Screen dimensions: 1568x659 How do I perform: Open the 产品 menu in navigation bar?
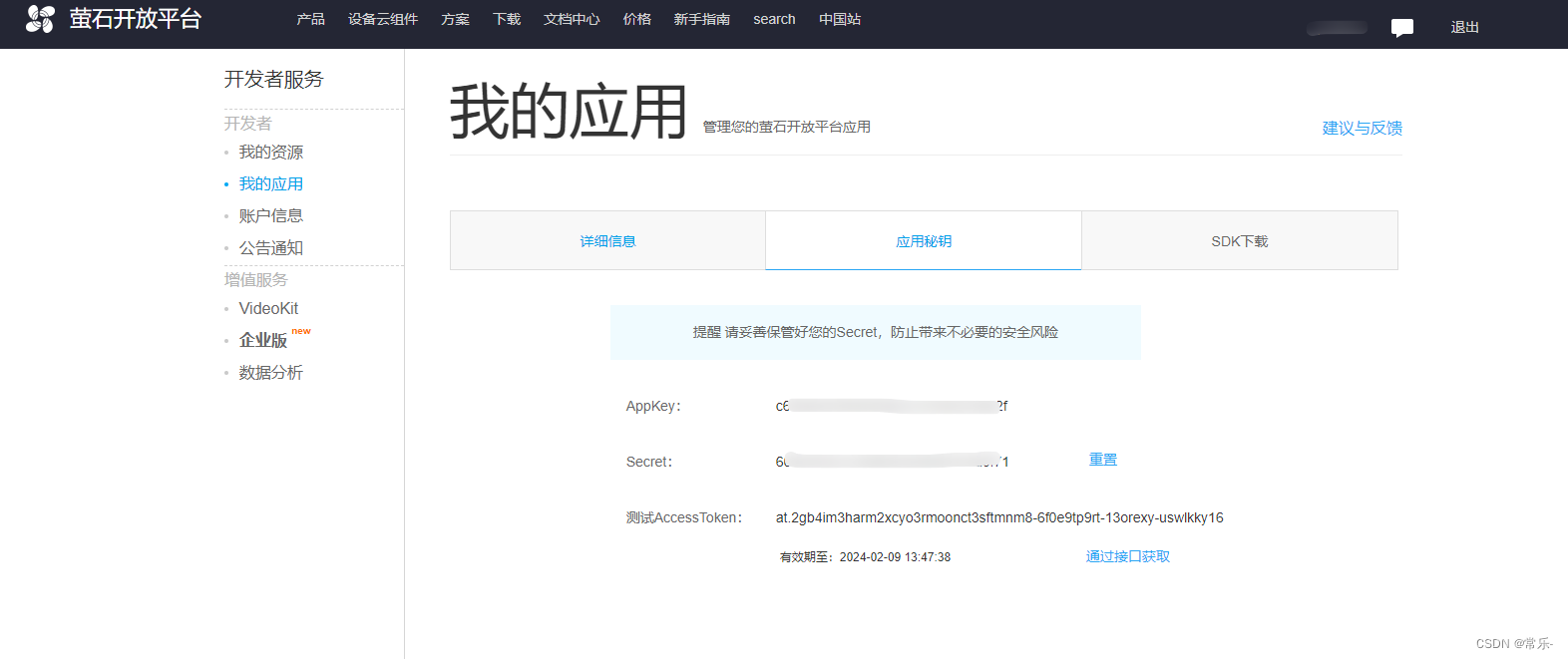(310, 19)
